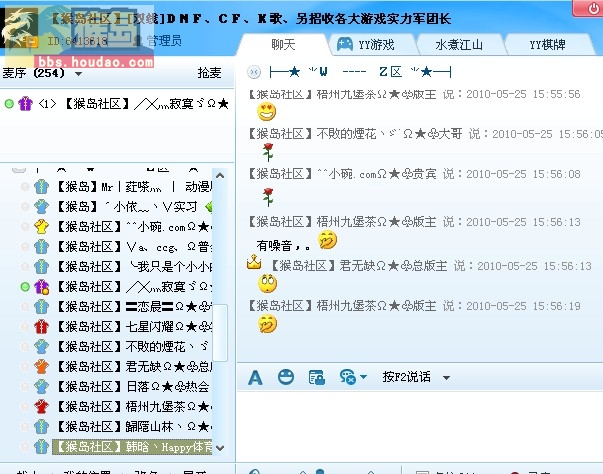The height and width of the screenshot is (474, 603).
Task: Click purple shirt icon beside ╱╳灬寂寞 in lower list
Action: click(41, 287)
